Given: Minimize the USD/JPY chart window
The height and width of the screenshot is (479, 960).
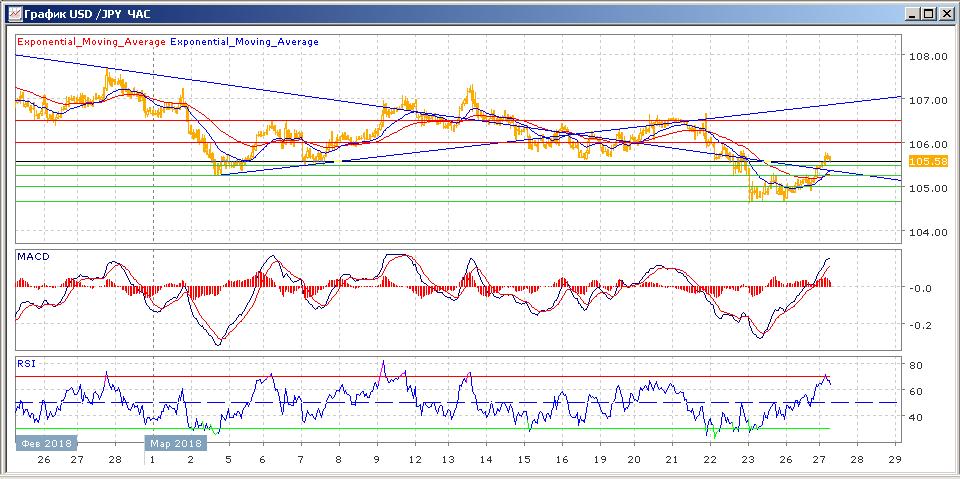Looking at the screenshot, I should [x=913, y=13].
